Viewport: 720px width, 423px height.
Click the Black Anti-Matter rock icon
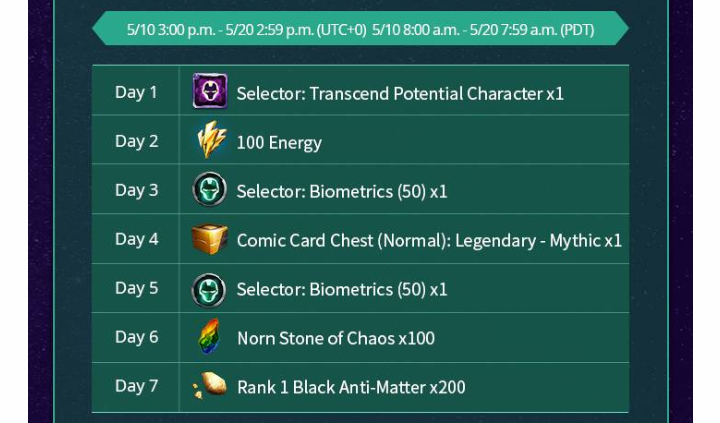pos(210,385)
